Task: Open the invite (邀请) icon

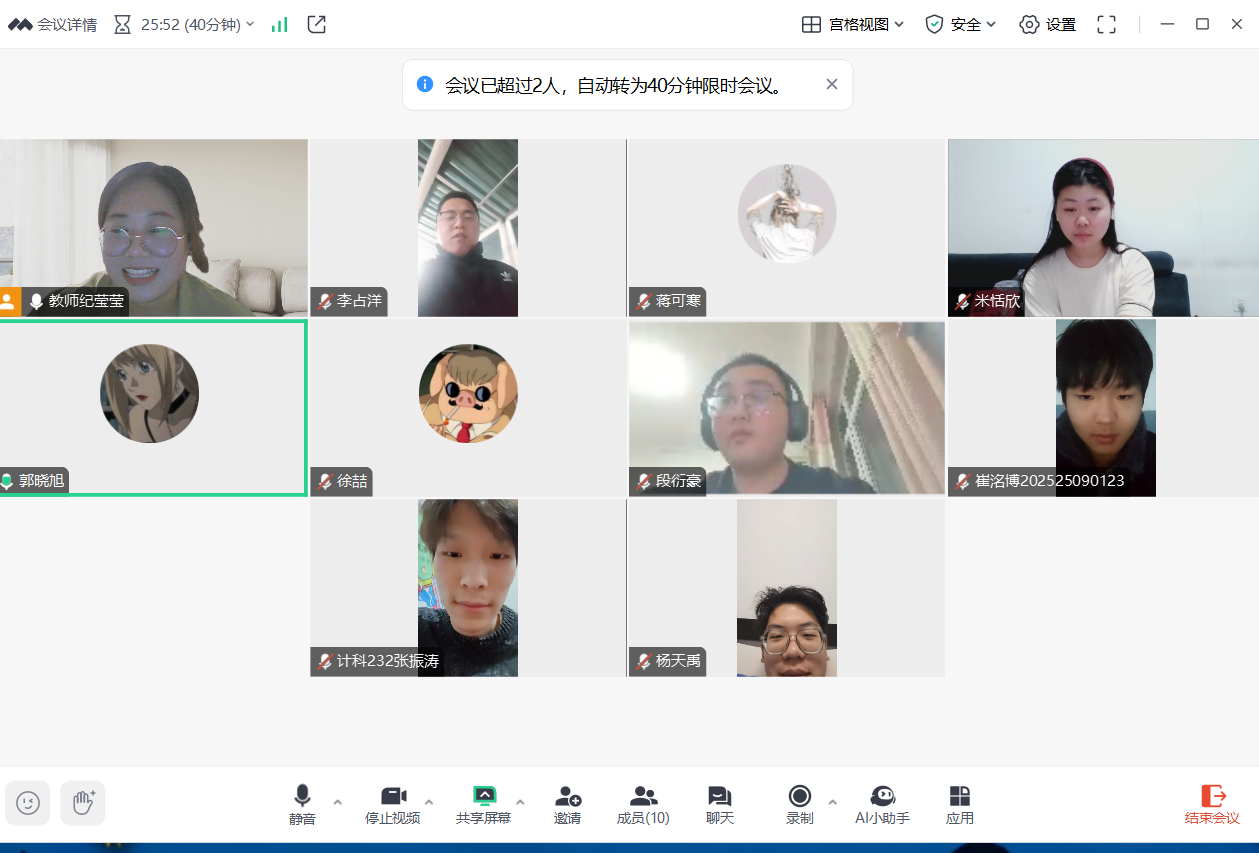Action: (x=567, y=804)
